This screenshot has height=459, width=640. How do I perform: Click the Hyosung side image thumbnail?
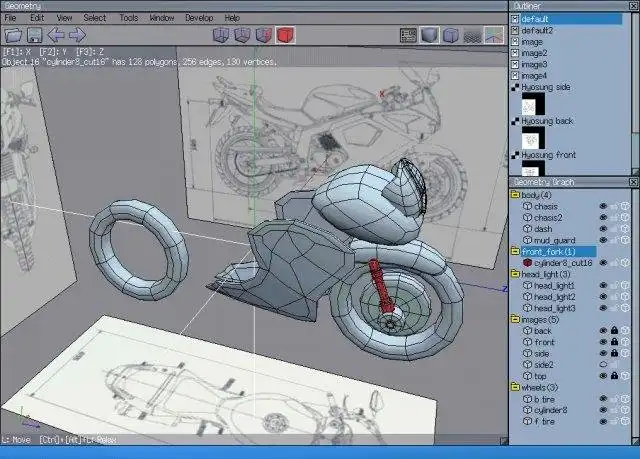pyautogui.click(x=535, y=102)
